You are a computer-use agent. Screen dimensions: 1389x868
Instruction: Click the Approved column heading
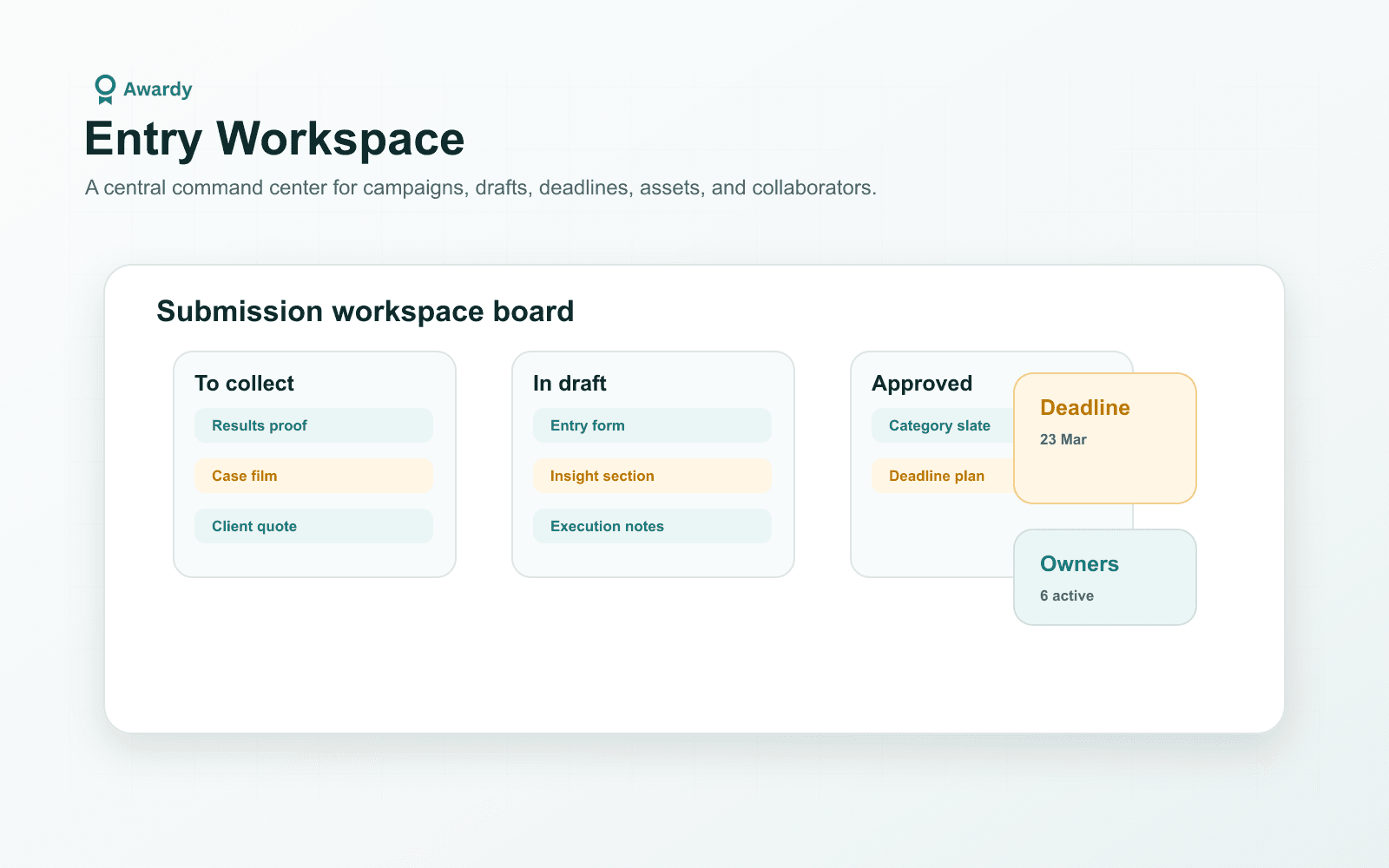(x=922, y=384)
